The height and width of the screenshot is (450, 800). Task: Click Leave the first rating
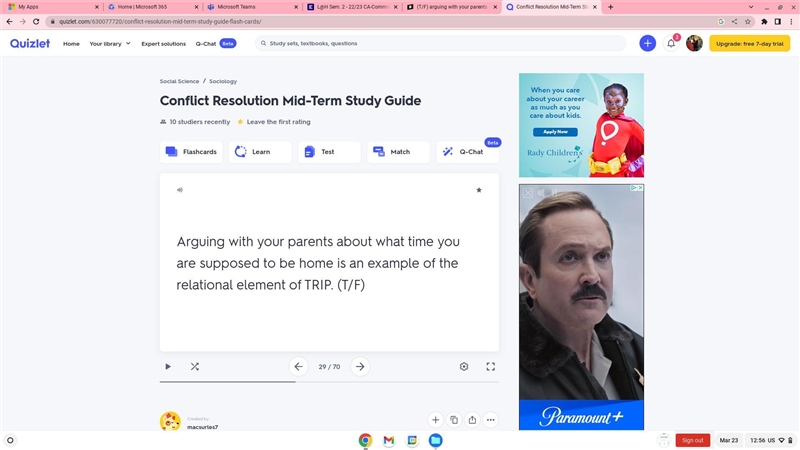[278, 122]
